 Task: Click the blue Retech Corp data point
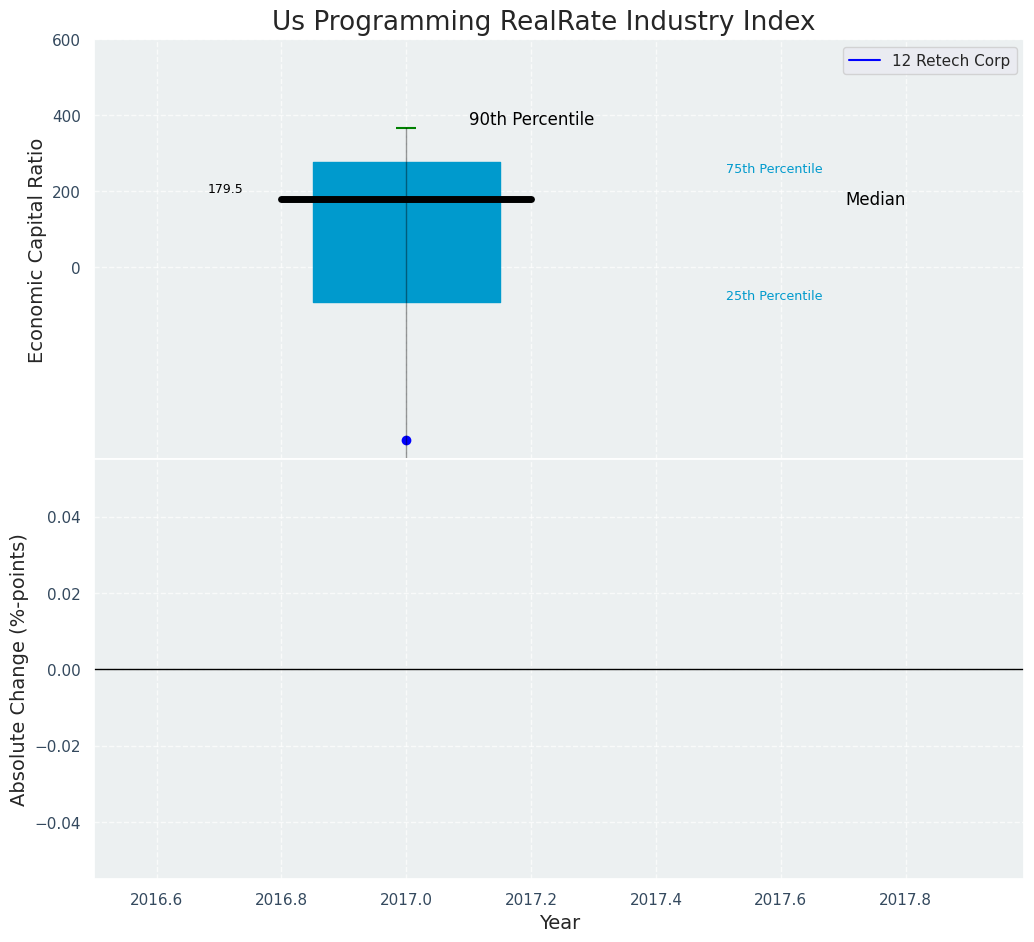(406, 440)
